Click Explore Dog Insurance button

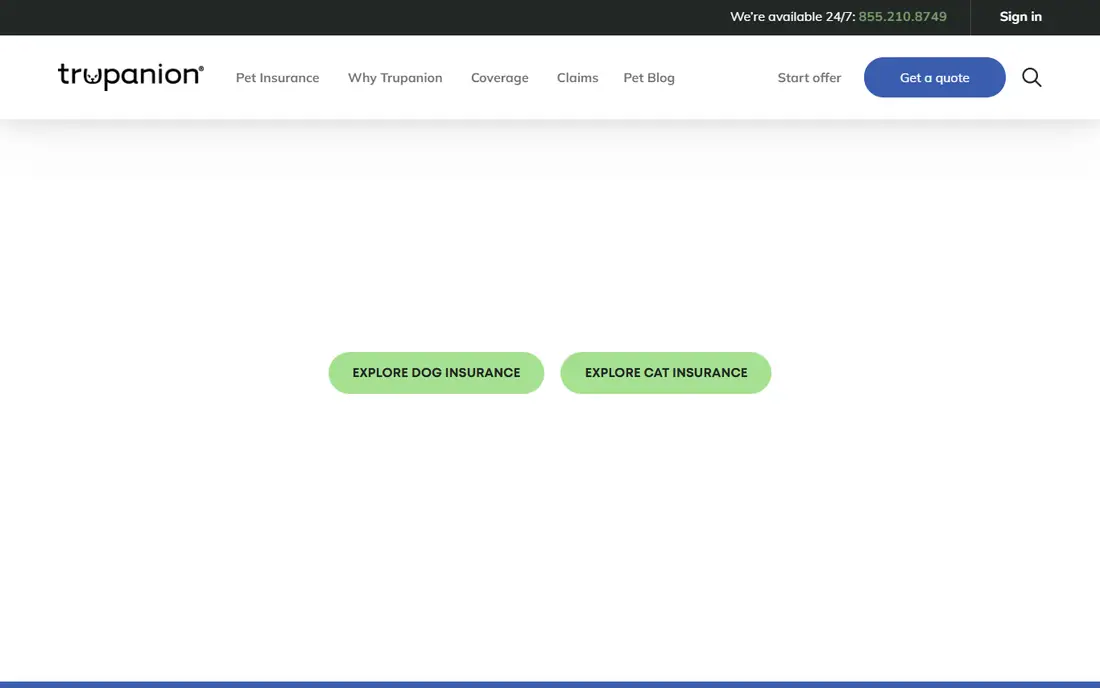click(436, 372)
